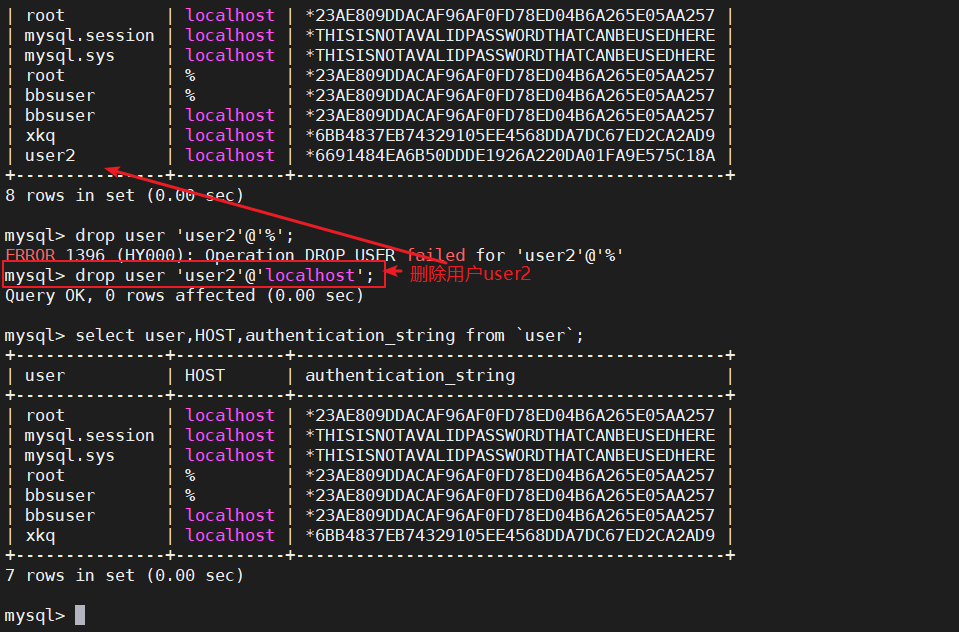959x632 pixels.
Task: Select mysql.sys in the table that lists user2
Action: (x=69, y=56)
